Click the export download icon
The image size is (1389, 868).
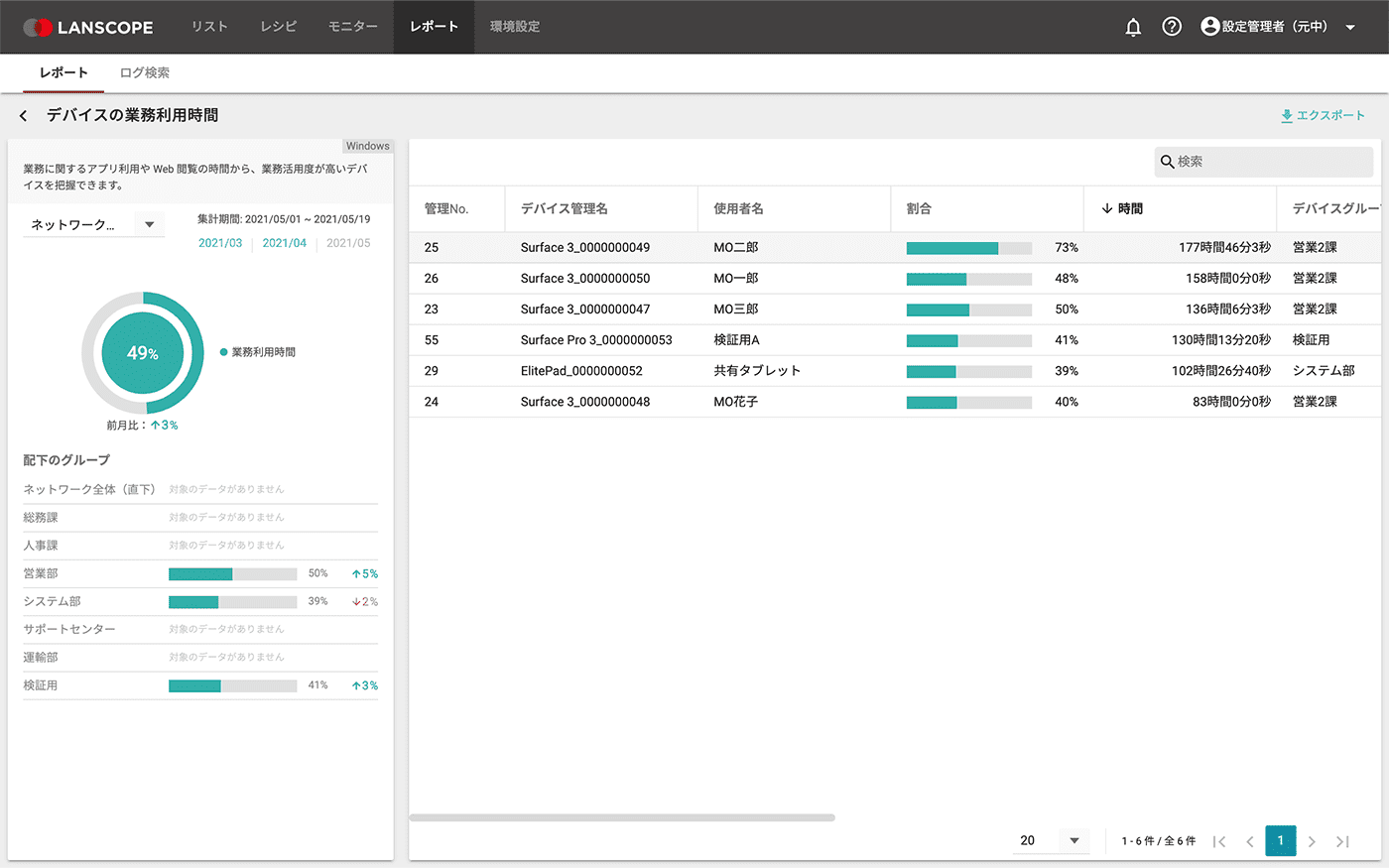pyautogui.click(x=1286, y=116)
